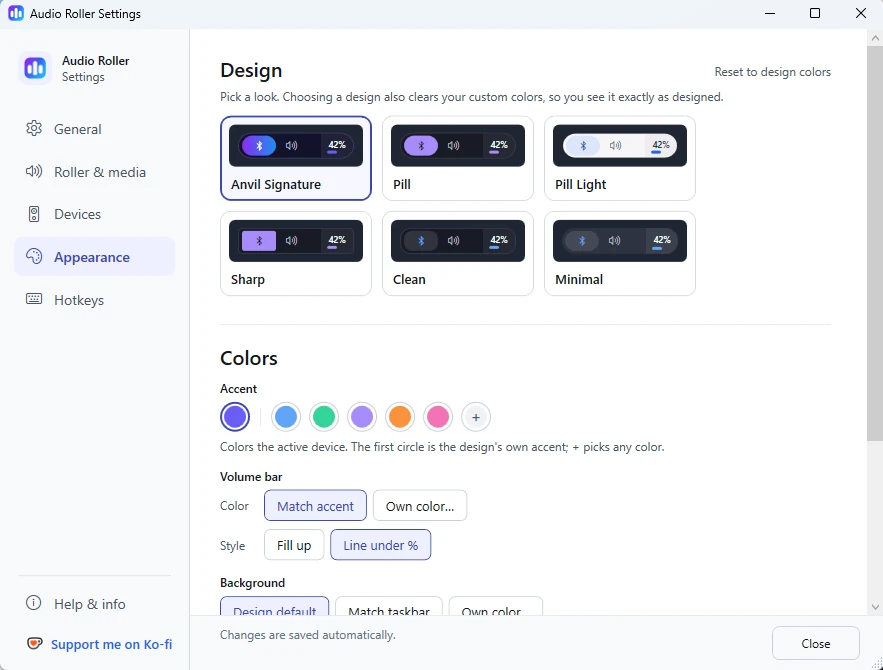Click the "Changes are saved automatically." text
The image size is (883, 670).
click(x=308, y=635)
